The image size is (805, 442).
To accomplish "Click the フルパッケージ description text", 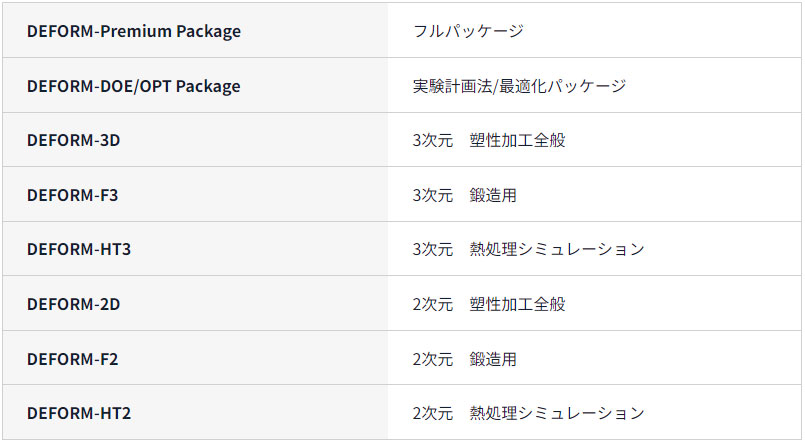I will click(x=468, y=31).
